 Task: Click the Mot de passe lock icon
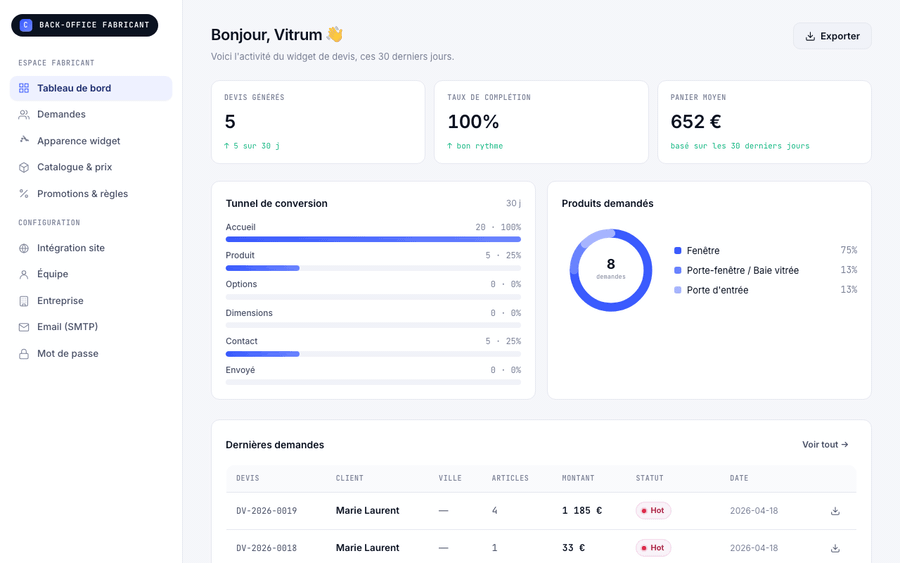point(24,354)
